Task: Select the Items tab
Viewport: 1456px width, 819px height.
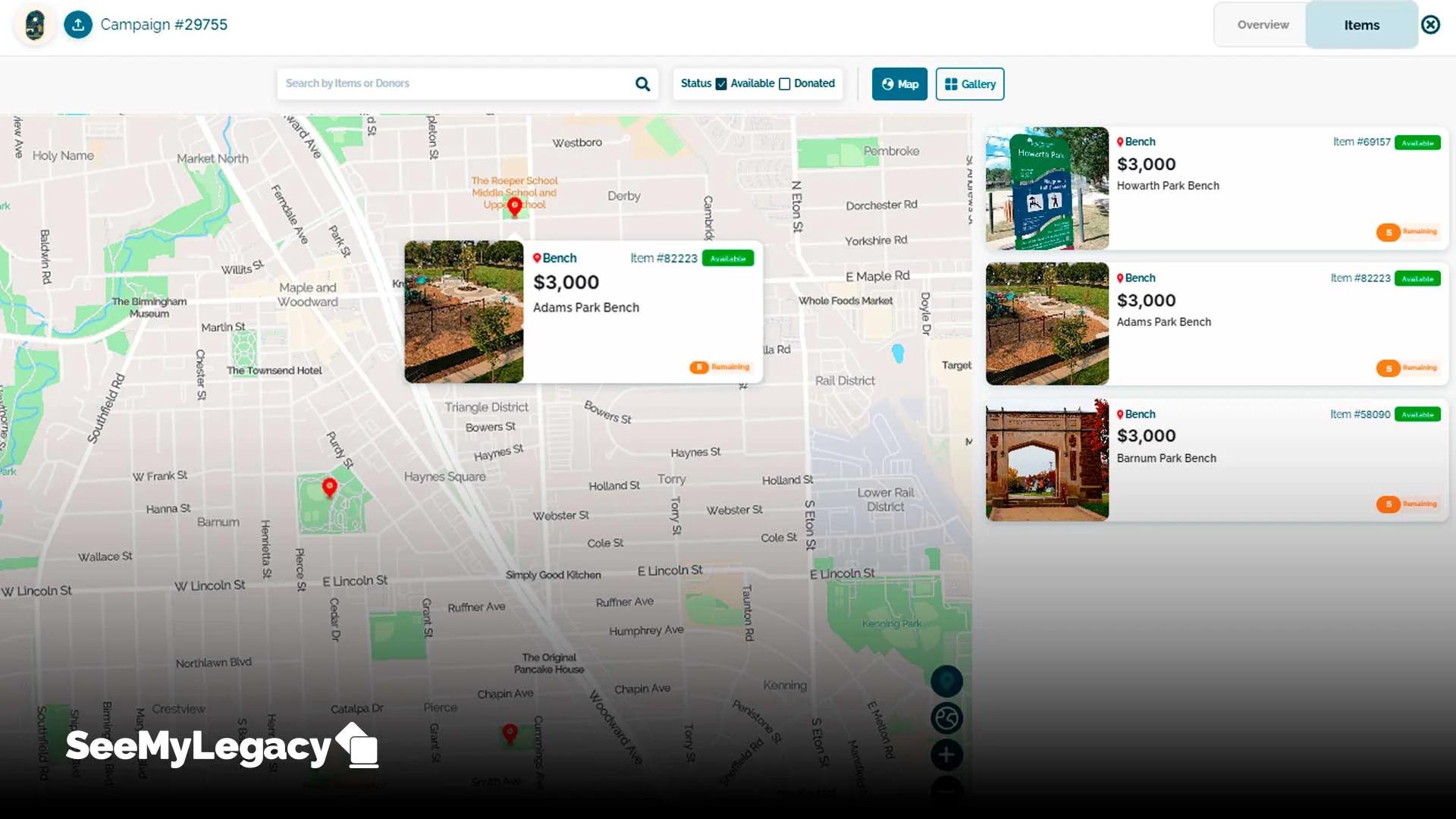Action: click(1361, 25)
